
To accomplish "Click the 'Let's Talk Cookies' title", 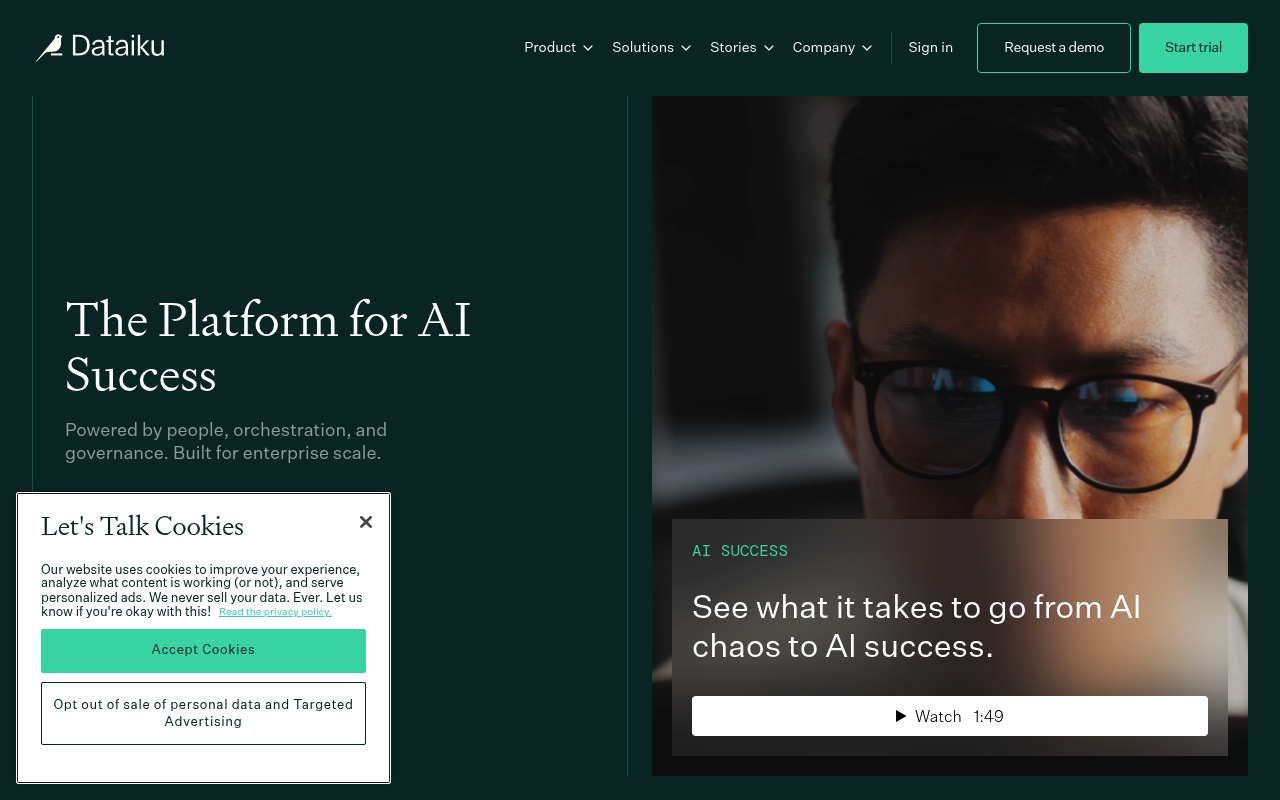I will [142, 526].
